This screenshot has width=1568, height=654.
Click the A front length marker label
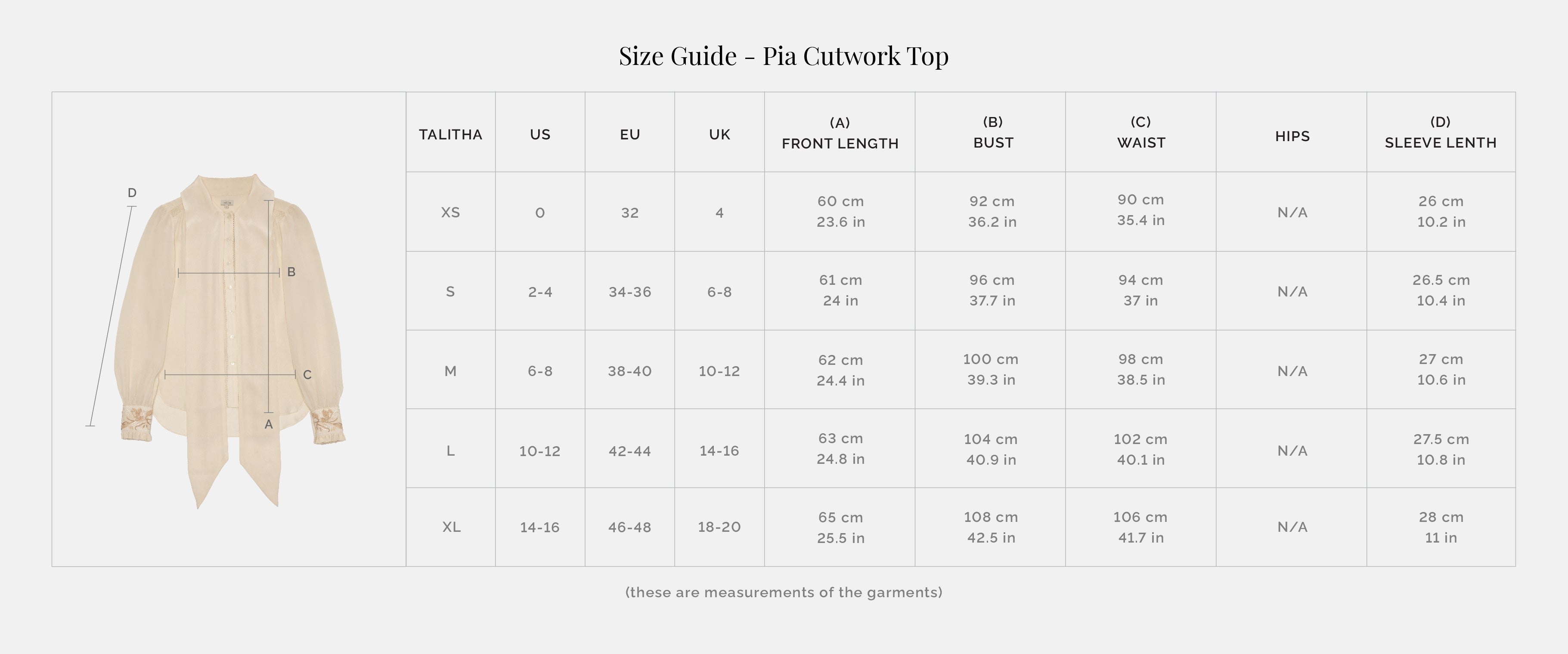[268, 425]
